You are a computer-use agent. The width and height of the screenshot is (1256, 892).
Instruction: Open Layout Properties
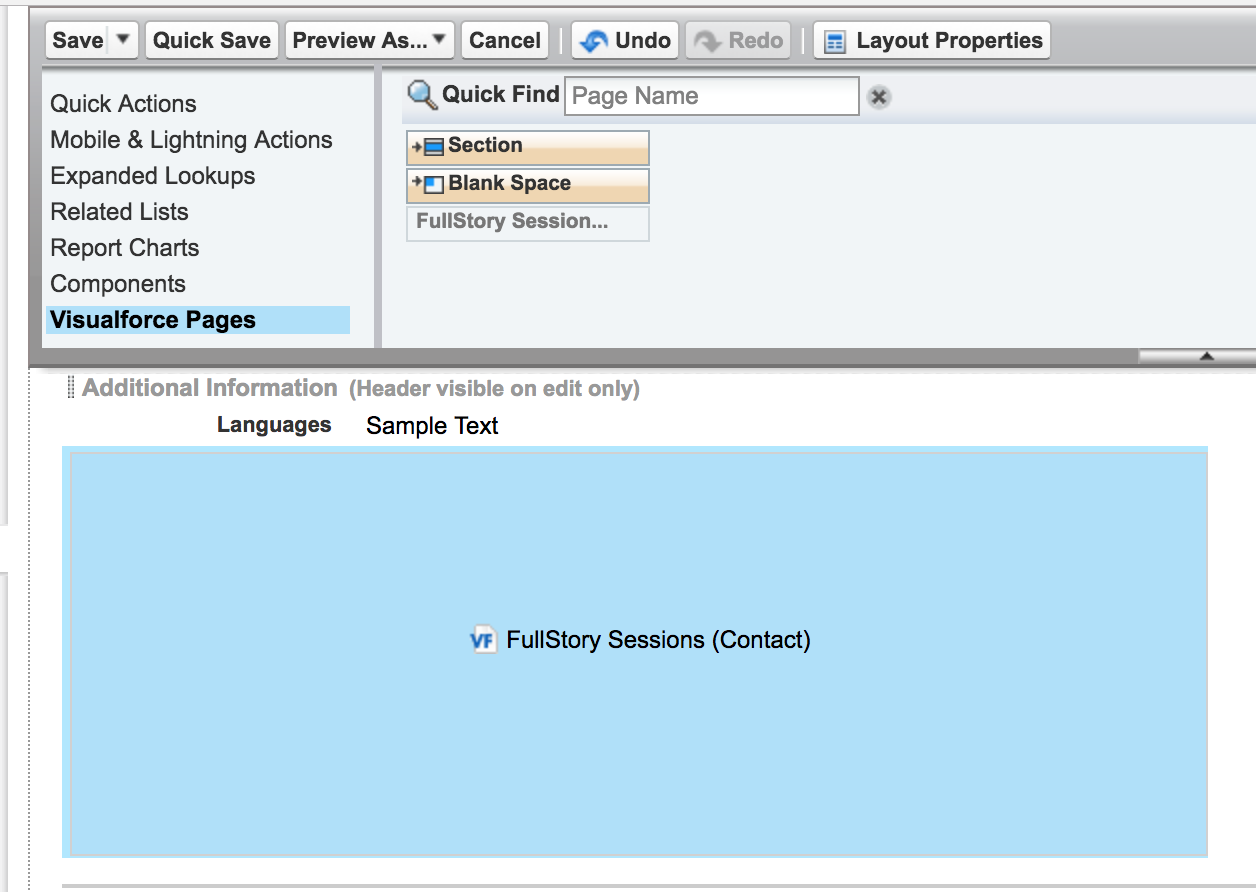[x=932, y=41]
